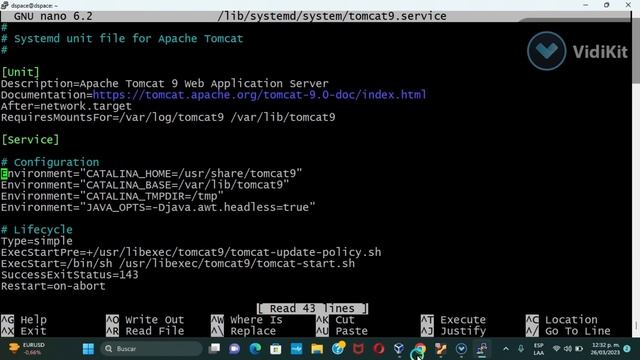Click the ^X Exit shortcut
This screenshot has width=640, height=360.
point(24,331)
